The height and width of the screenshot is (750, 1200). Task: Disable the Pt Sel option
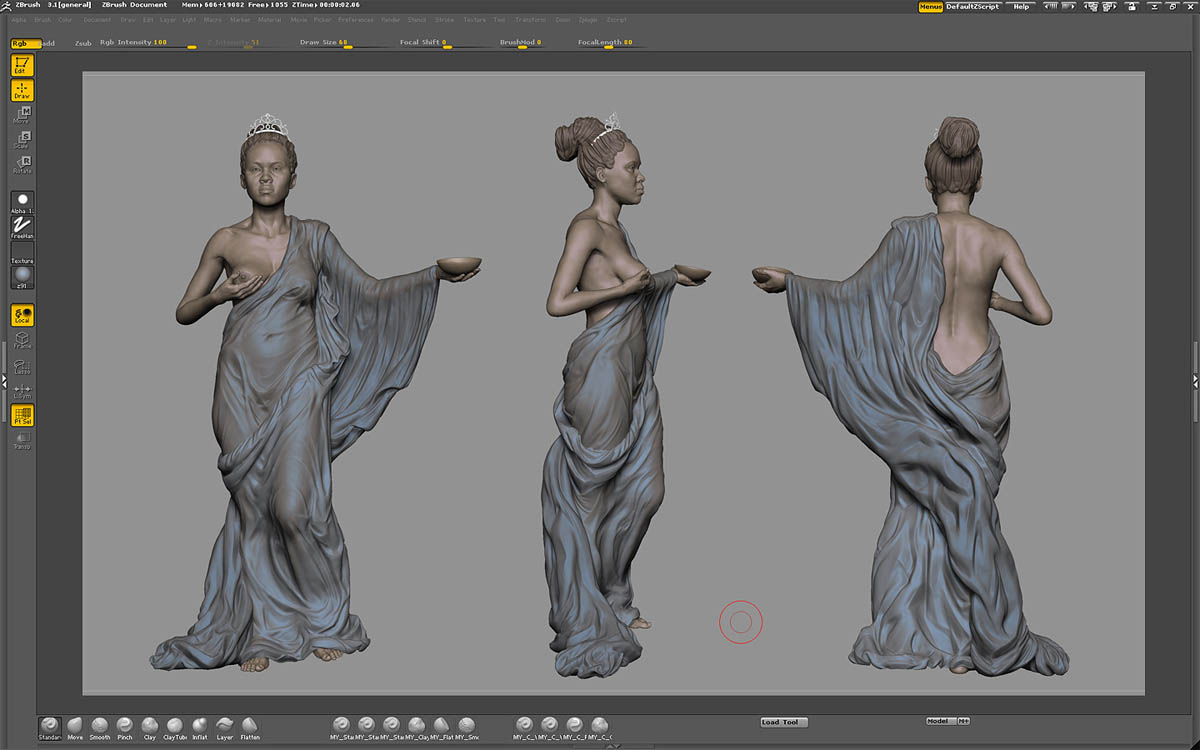(22, 416)
